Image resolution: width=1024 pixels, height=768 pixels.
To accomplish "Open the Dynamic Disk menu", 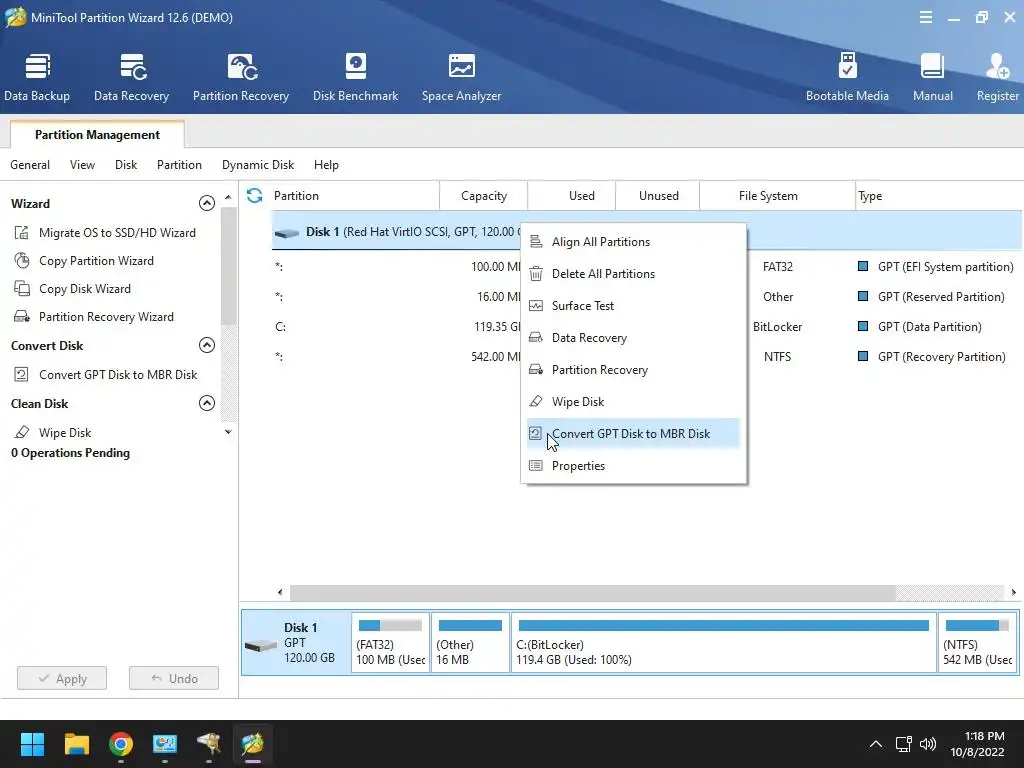I will point(258,165).
